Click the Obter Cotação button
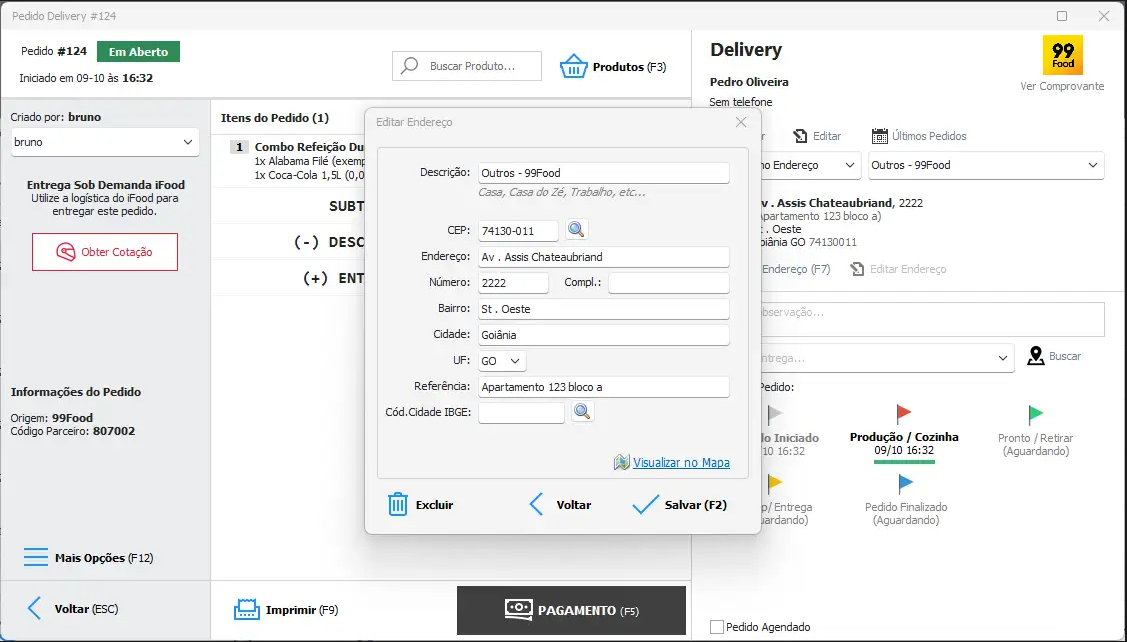The width and height of the screenshot is (1127, 642). (105, 252)
